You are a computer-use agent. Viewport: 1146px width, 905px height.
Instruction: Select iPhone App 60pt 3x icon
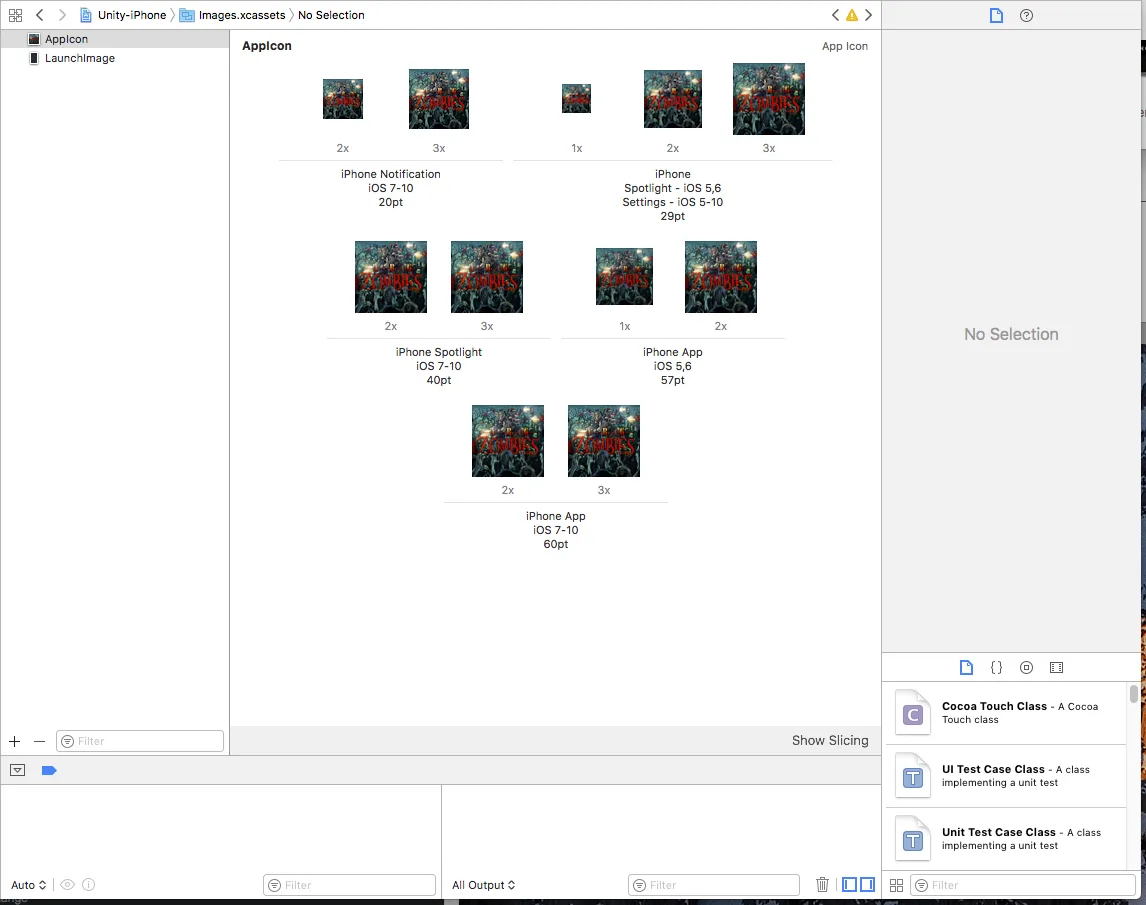[x=604, y=441]
